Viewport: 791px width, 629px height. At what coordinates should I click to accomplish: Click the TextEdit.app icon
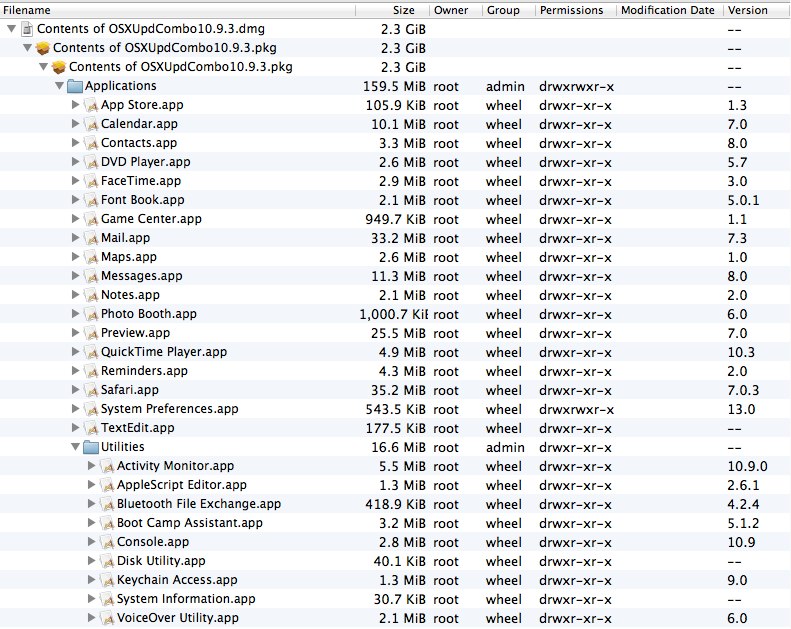coord(91,428)
